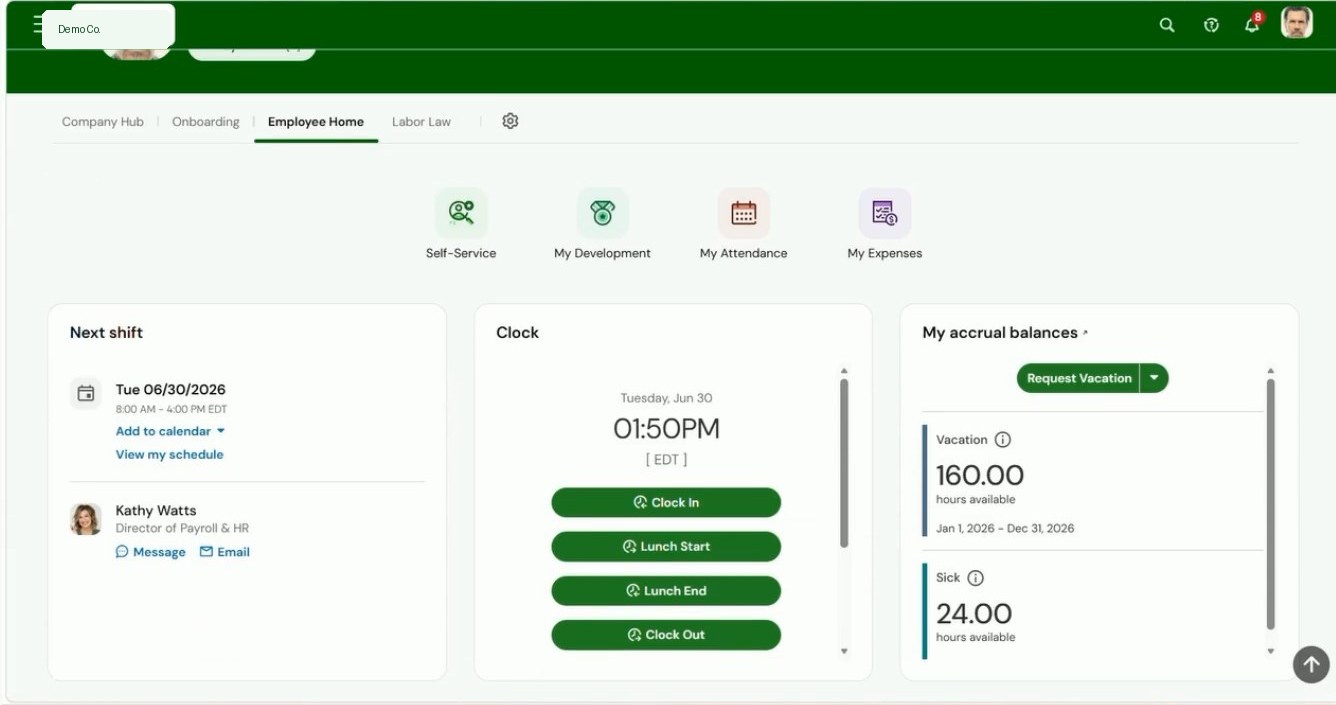Click the "24.00" sick hours value
This screenshot has height=705, width=1336.
[x=974, y=613]
